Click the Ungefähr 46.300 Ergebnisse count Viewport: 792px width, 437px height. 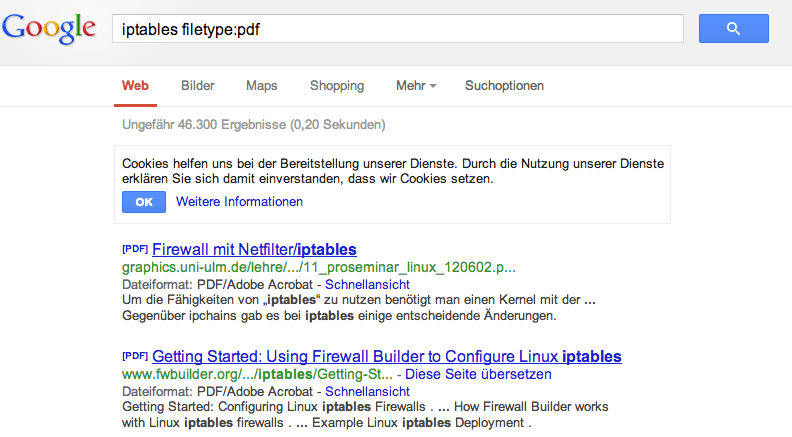tap(254, 125)
